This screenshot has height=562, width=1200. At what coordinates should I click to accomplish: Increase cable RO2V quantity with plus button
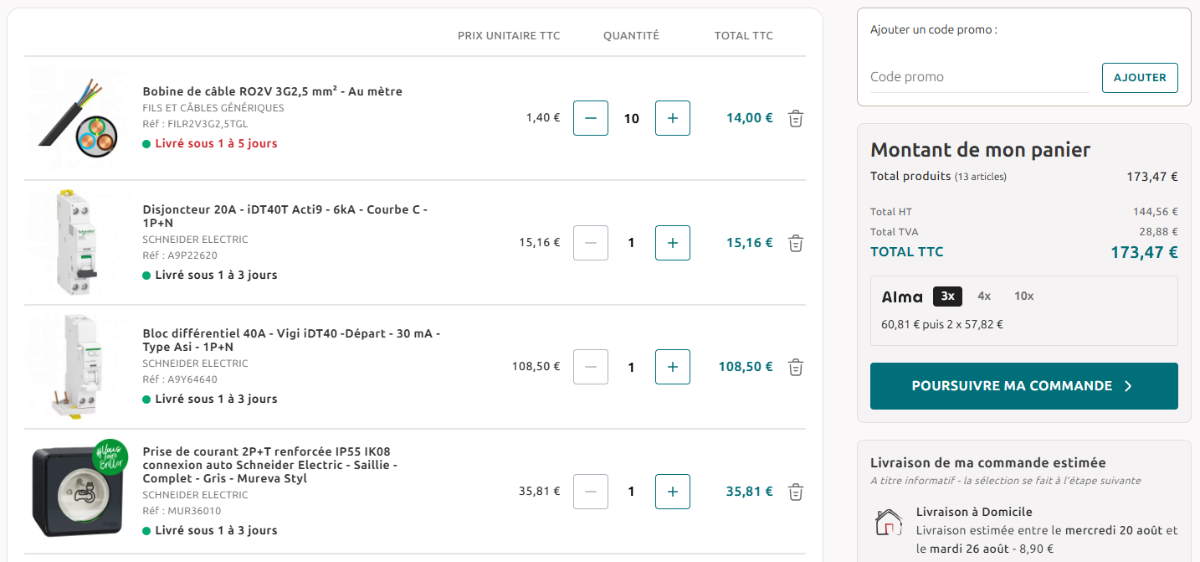(x=672, y=118)
